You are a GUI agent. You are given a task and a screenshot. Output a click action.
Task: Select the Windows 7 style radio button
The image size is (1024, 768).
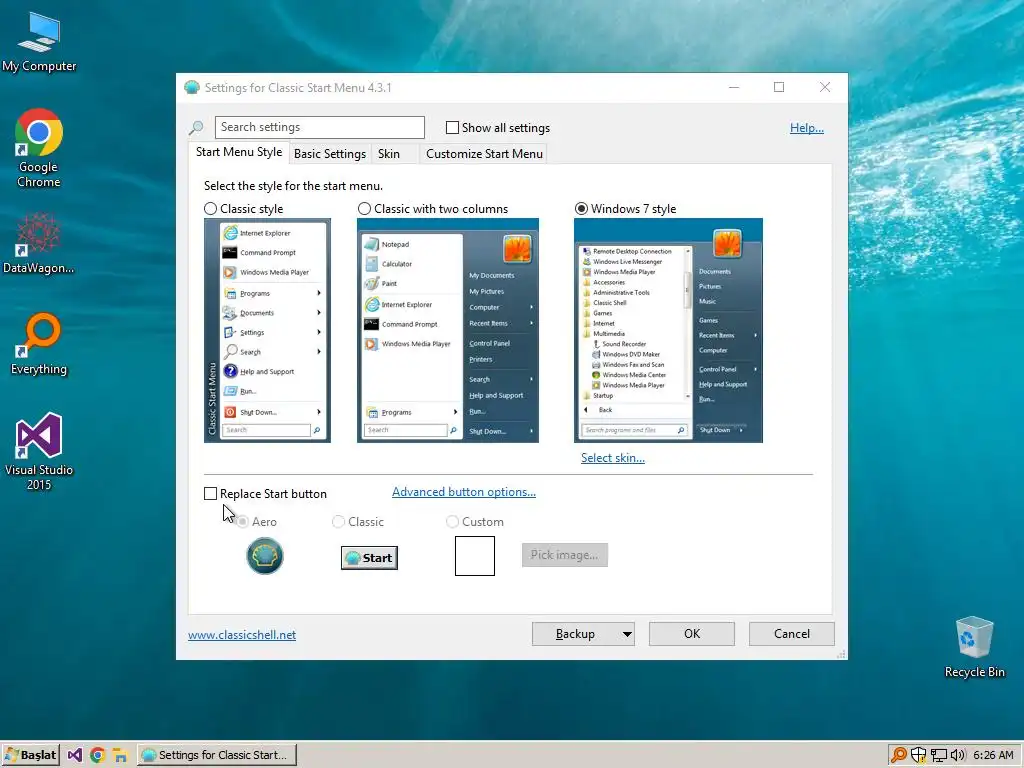581,209
